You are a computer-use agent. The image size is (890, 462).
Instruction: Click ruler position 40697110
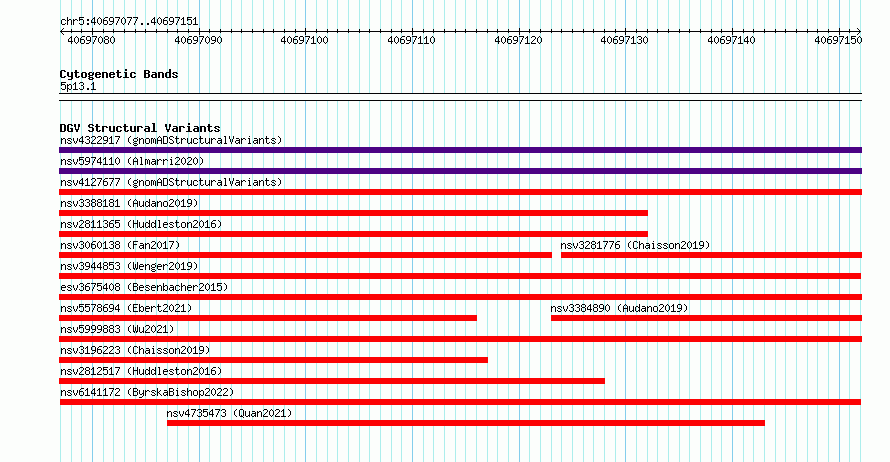pyautogui.click(x=412, y=40)
